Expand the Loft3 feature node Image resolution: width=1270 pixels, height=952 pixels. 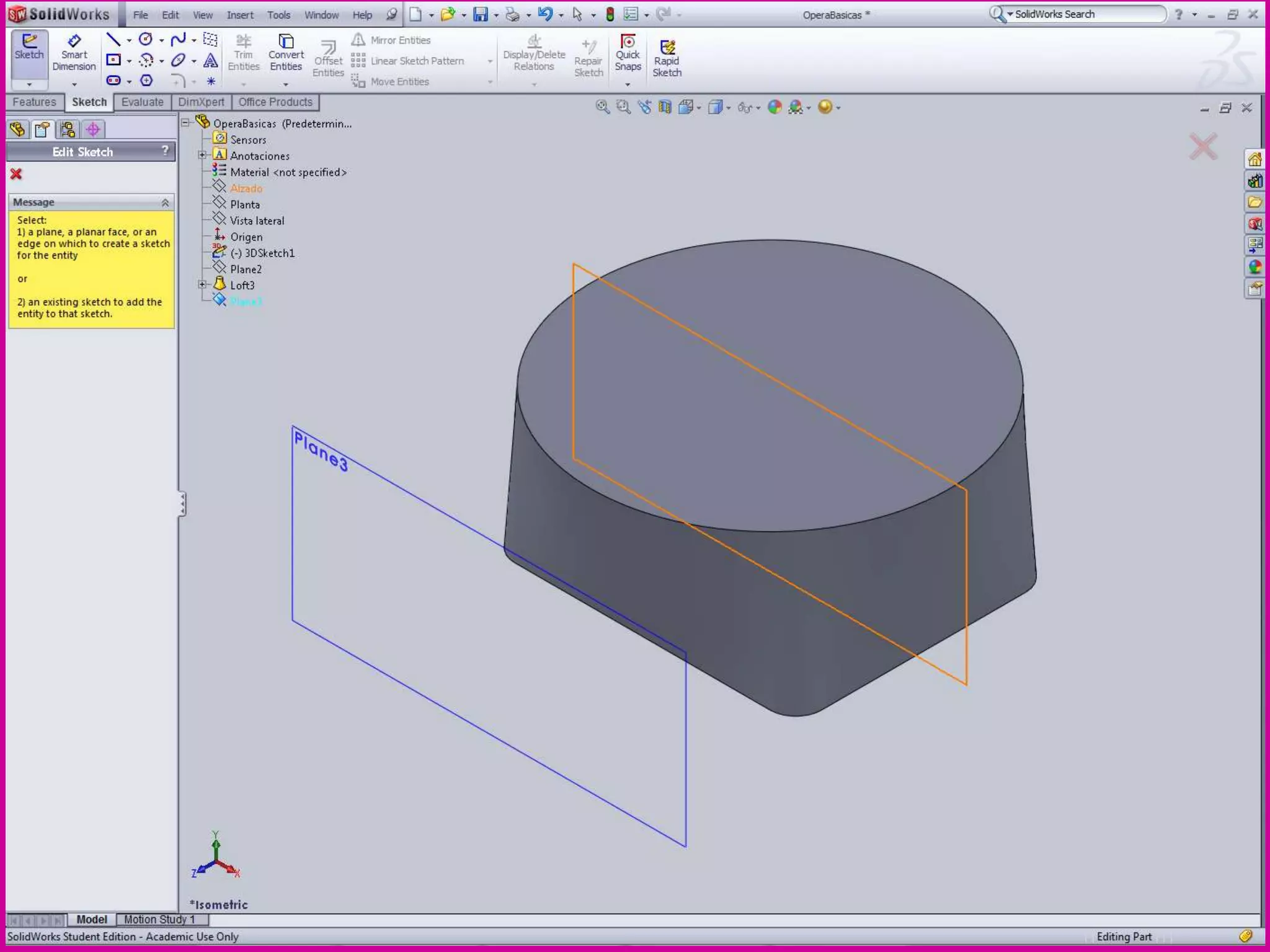click(202, 284)
